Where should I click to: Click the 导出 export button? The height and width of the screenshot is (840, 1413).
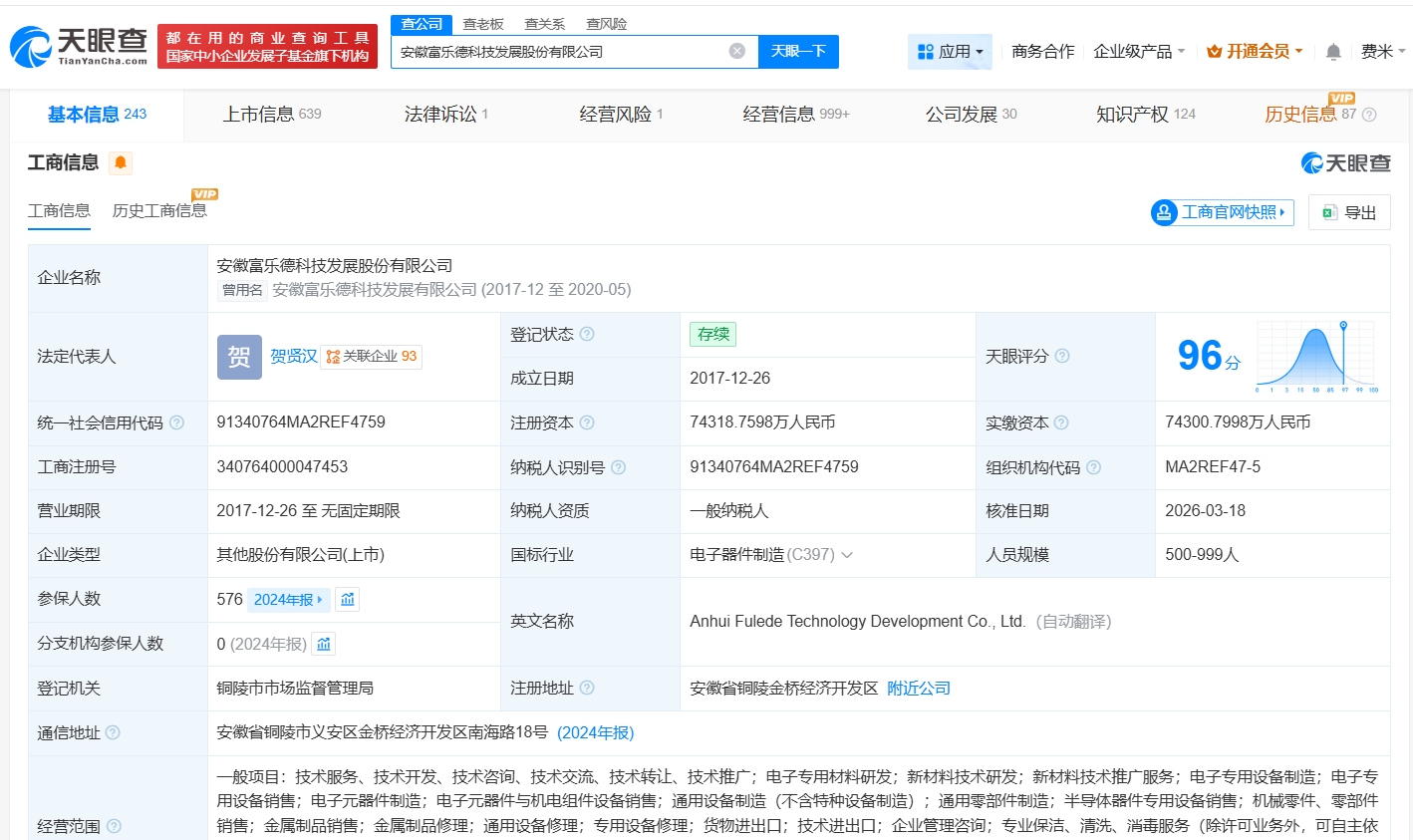pyautogui.click(x=1348, y=212)
